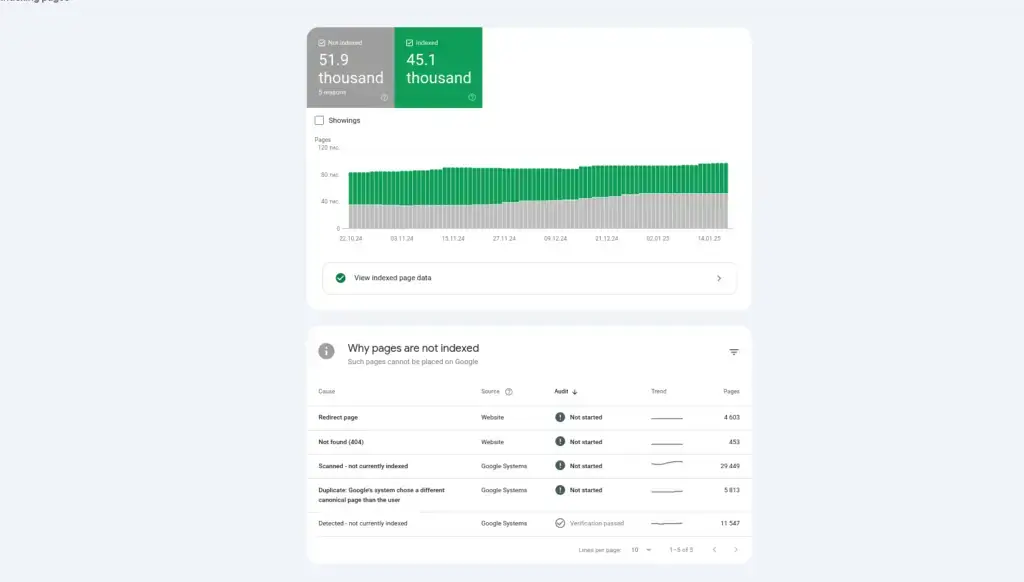Click Google Systems source in Scanned row
1024x582 pixels.
tap(504, 466)
